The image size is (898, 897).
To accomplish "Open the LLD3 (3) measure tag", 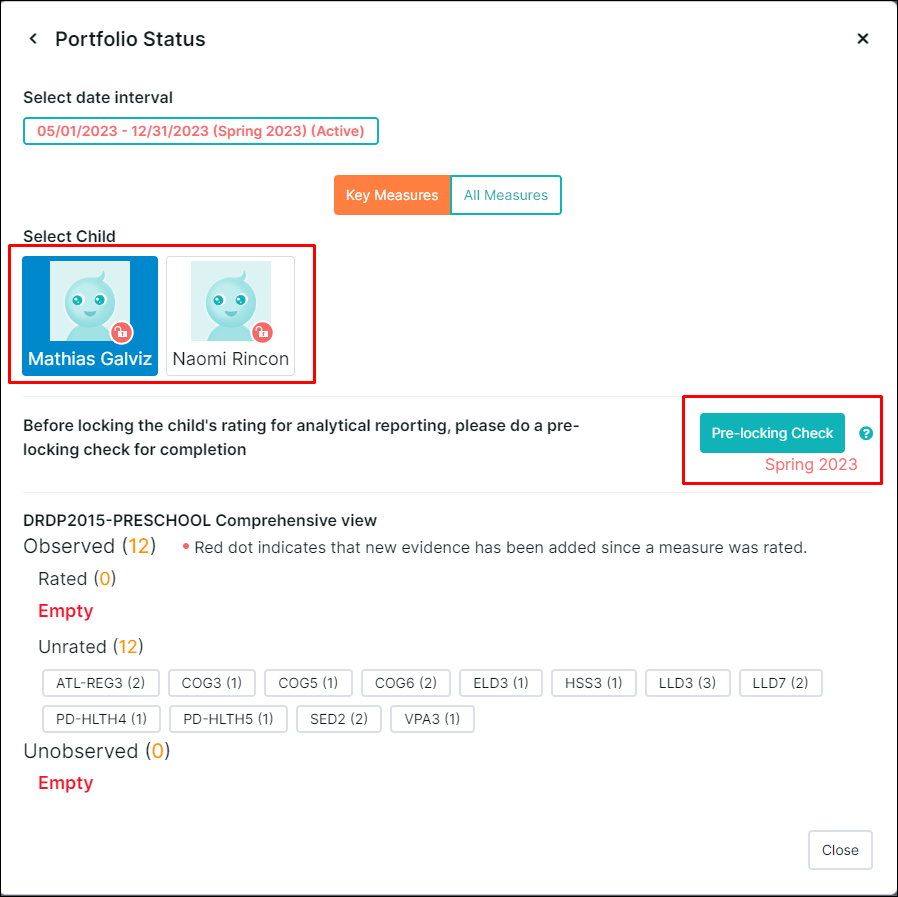I will click(687, 683).
